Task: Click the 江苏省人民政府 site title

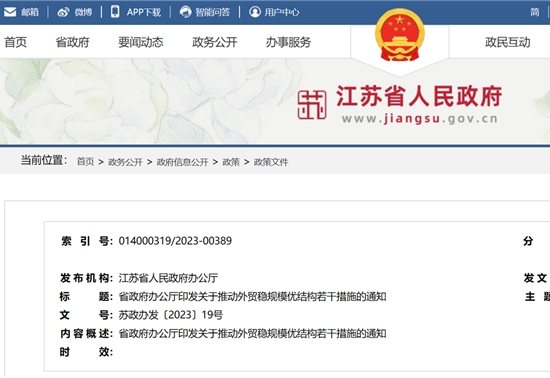Action: (419, 96)
